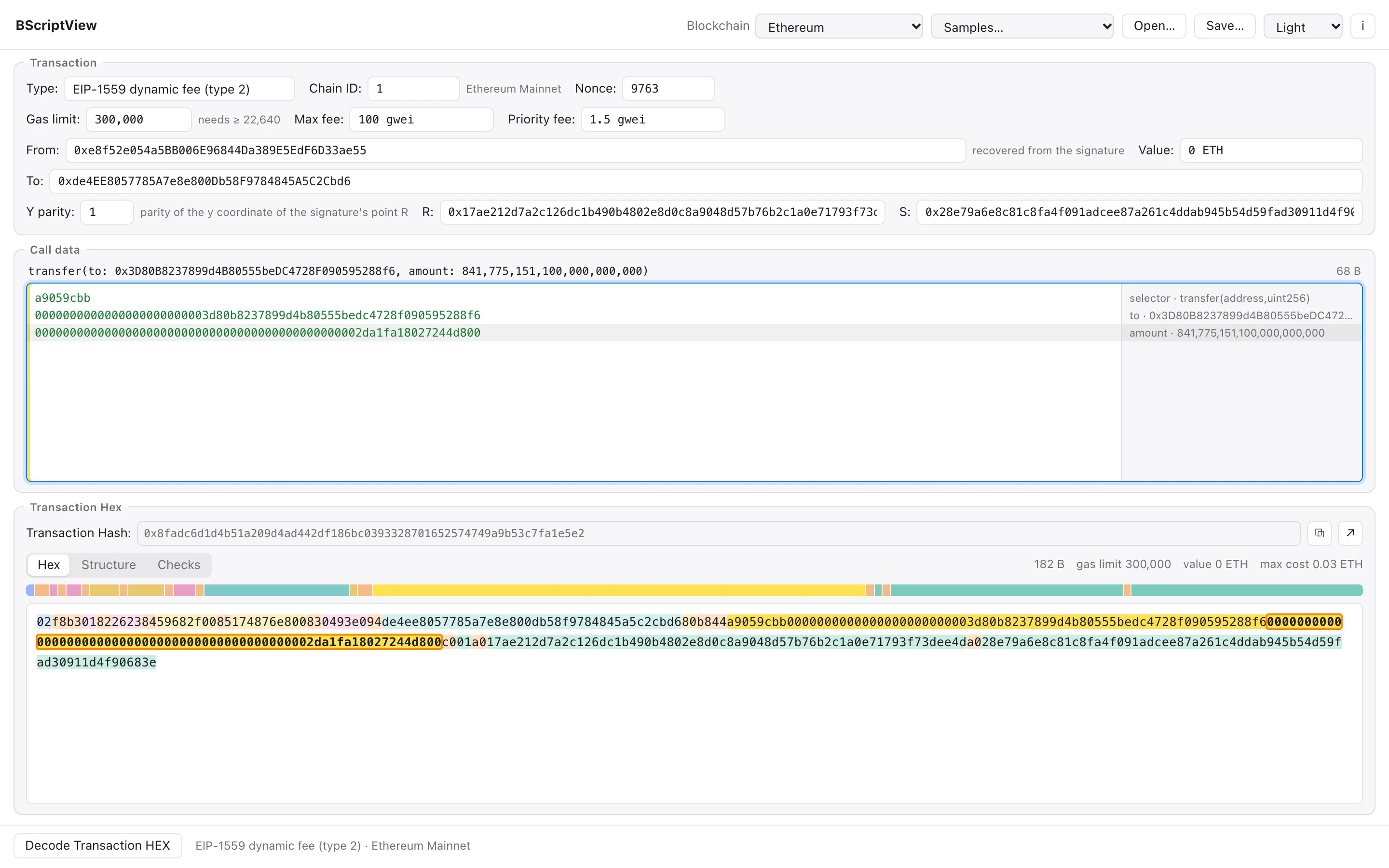Open transaction hash in external explorer
1389x868 pixels.
[1350, 533]
